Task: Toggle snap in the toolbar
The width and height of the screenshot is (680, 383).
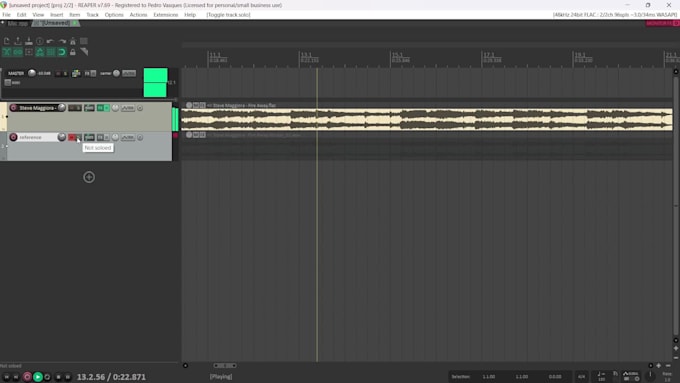Action: [x=62, y=52]
